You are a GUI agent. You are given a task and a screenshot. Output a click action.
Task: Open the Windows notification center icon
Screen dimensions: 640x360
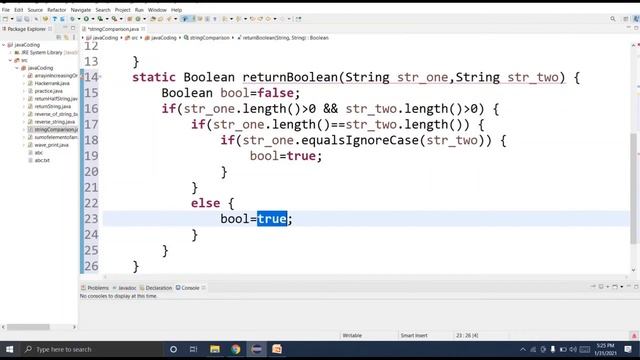click(628, 349)
